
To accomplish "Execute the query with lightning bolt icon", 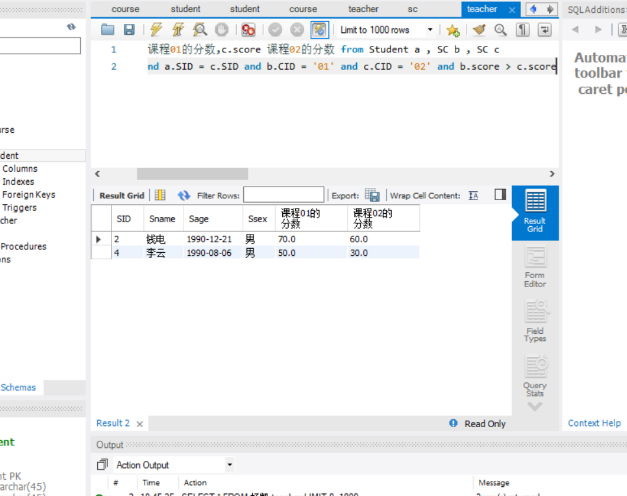I will pos(156,30).
